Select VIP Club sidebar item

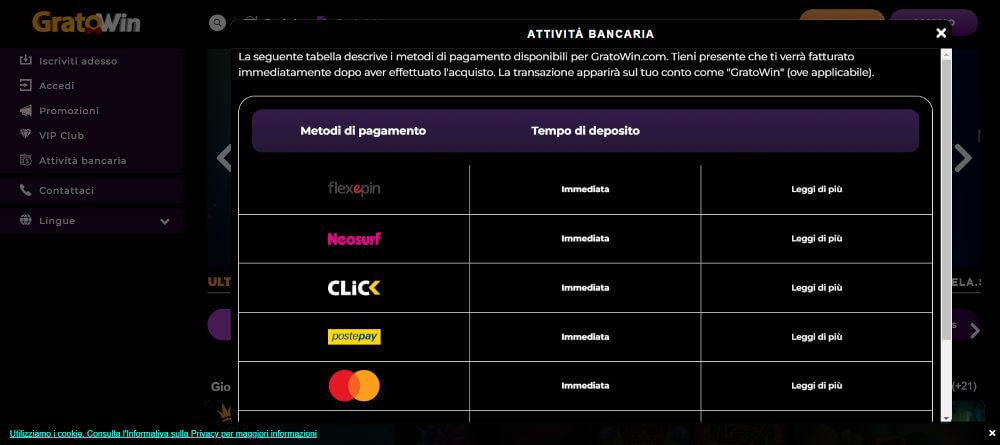coord(61,136)
